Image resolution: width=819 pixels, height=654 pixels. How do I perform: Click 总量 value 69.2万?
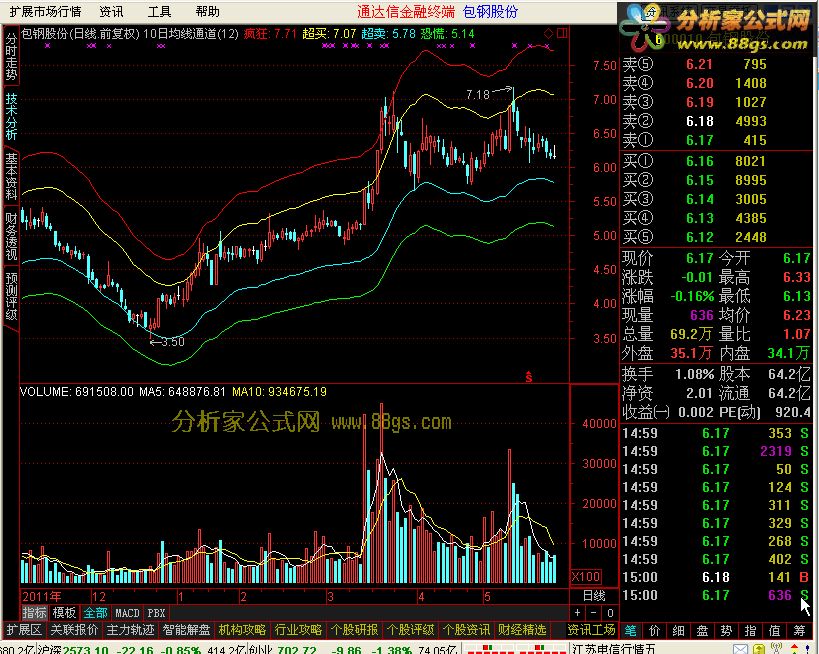coord(692,334)
